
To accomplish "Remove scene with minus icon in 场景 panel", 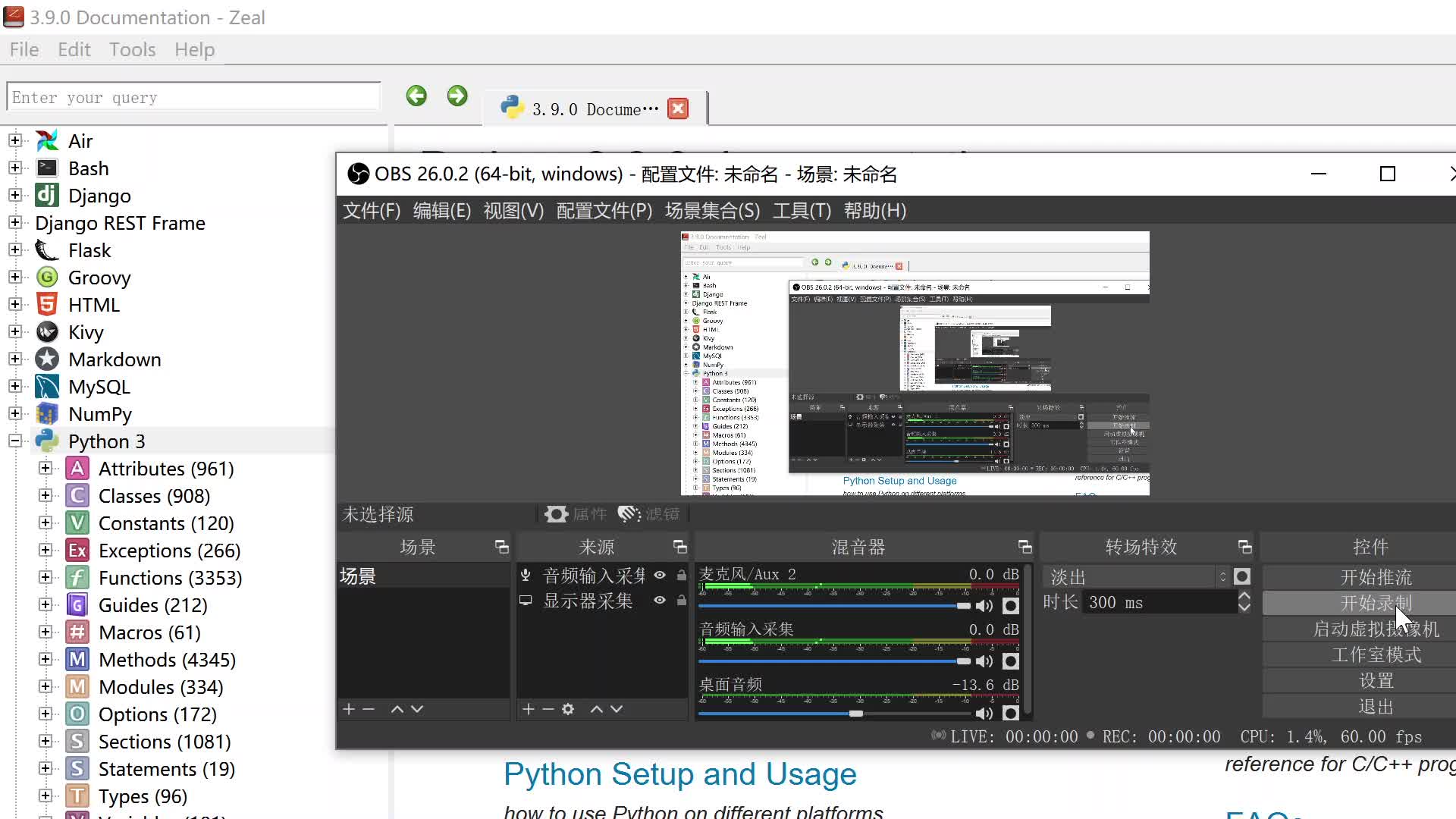I will (369, 709).
